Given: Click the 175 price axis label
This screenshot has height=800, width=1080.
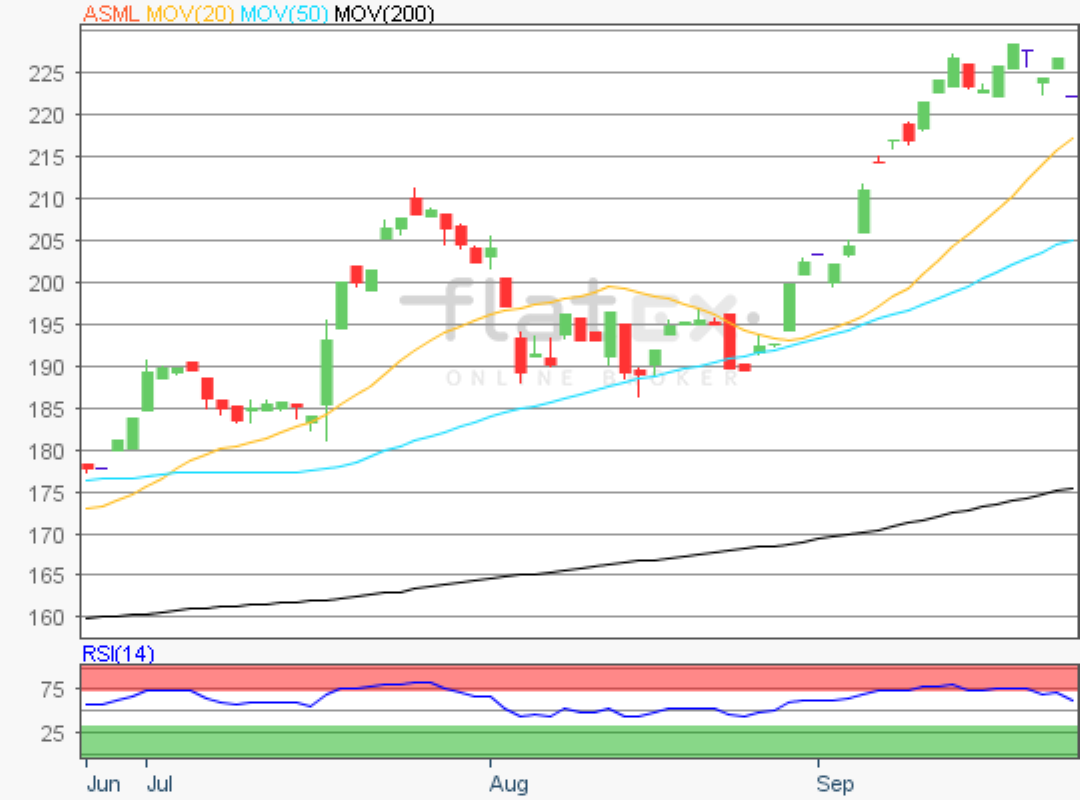Looking at the screenshot, I should click(48, 494).
